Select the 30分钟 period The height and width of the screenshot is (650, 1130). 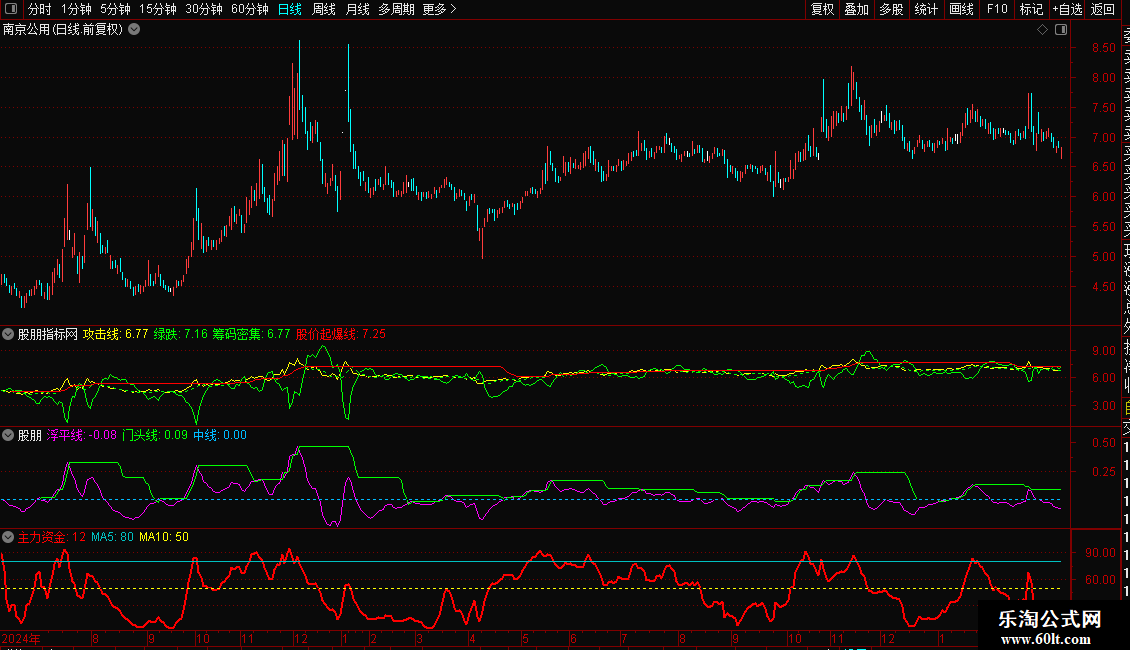[204, 9]
